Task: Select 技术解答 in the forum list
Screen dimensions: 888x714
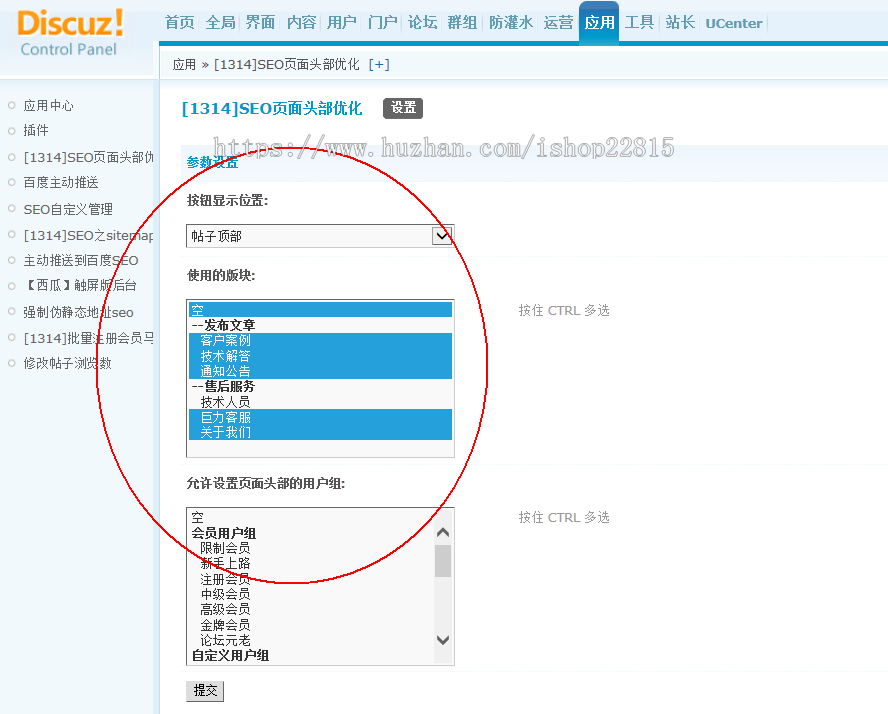Action: click(x=224, y=355)
